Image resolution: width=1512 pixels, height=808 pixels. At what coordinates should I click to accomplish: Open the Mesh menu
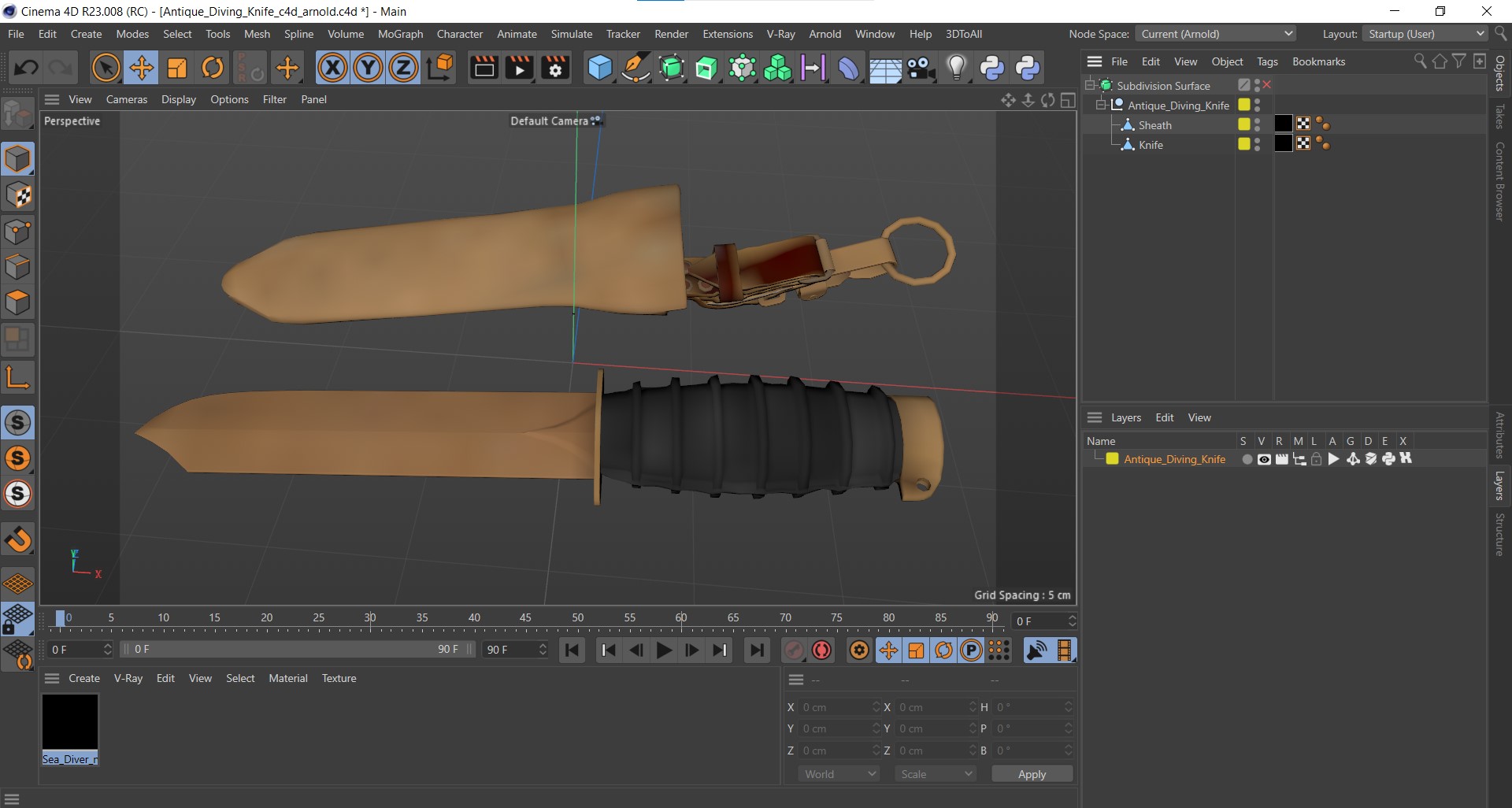coord(257,34)
